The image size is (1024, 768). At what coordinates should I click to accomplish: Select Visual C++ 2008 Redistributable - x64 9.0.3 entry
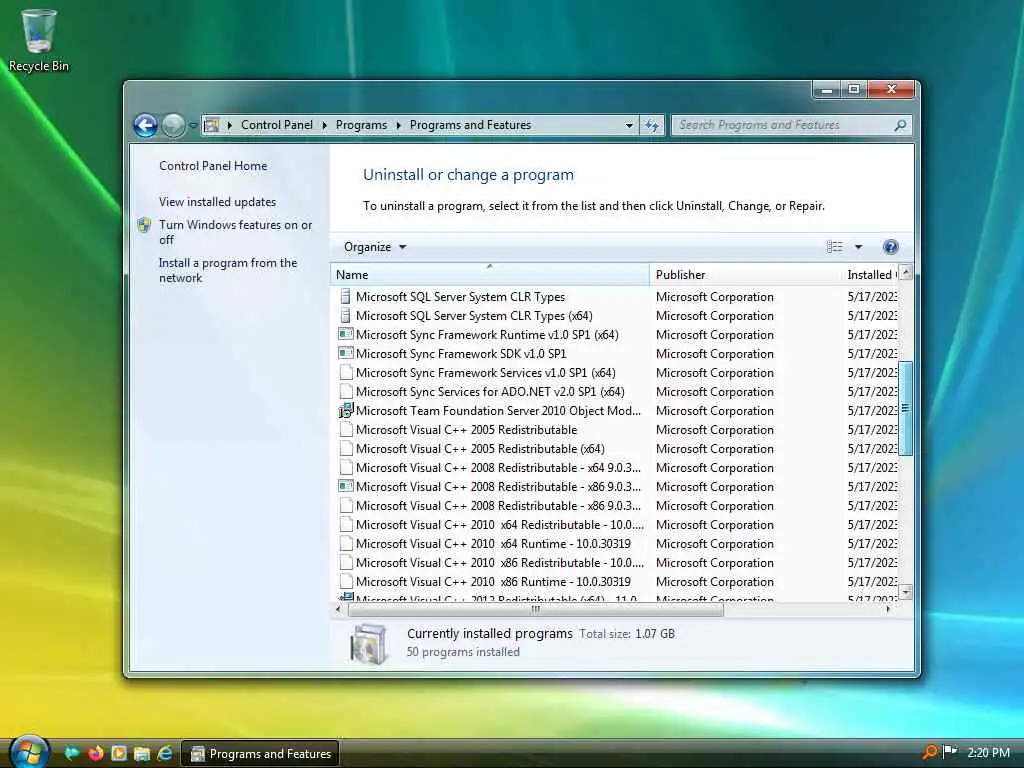(615, 468)
